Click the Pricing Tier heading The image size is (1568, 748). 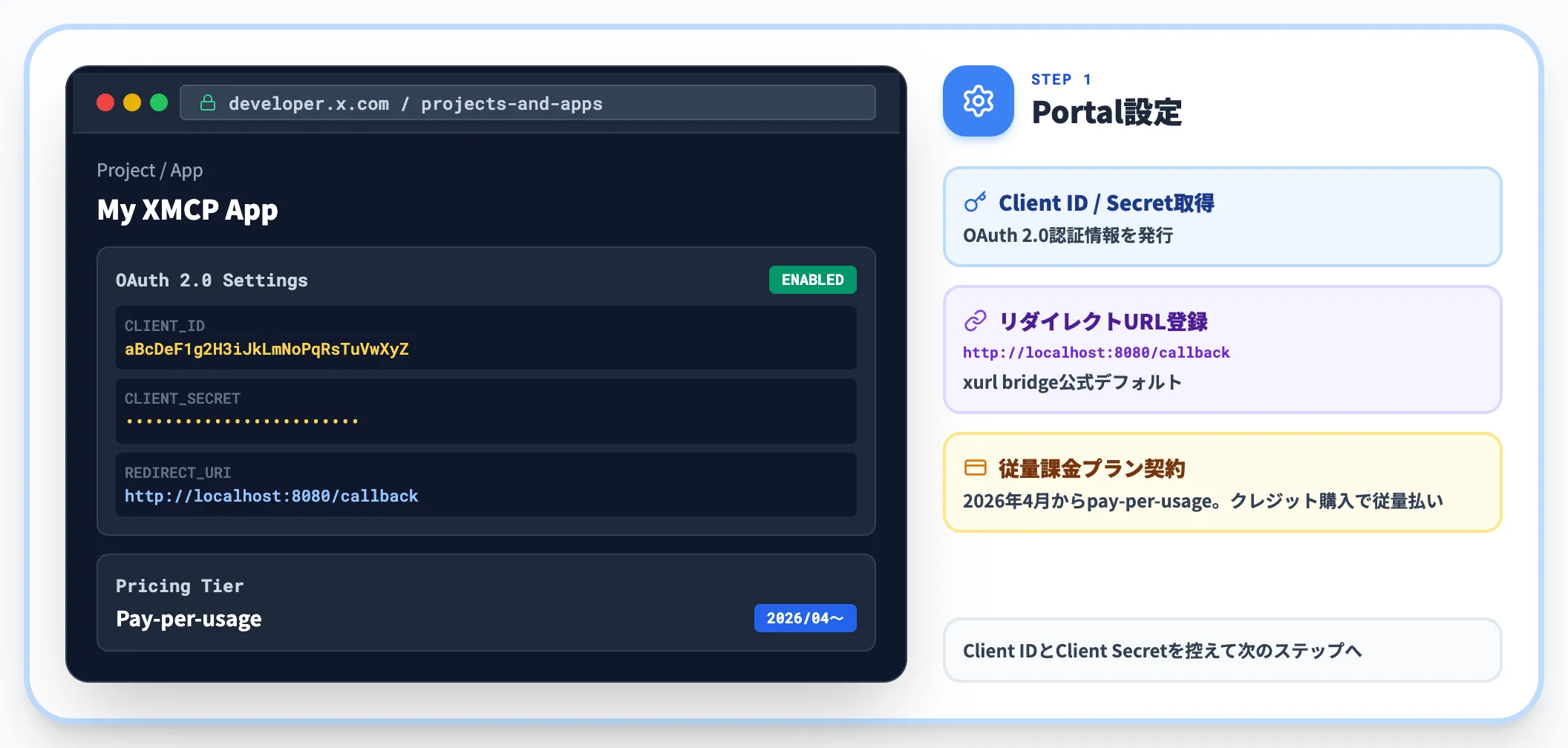[x=180, y=586]
